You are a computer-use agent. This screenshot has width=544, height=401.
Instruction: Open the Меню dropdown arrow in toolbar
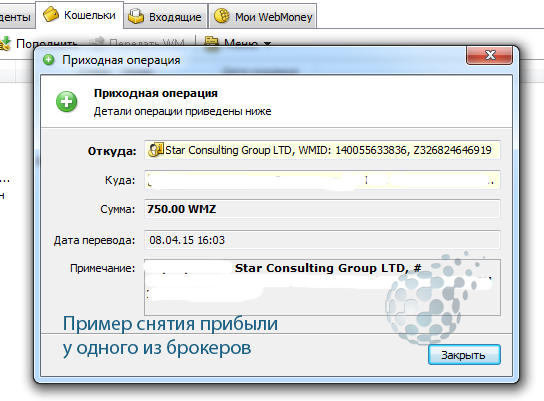point(267,44)
